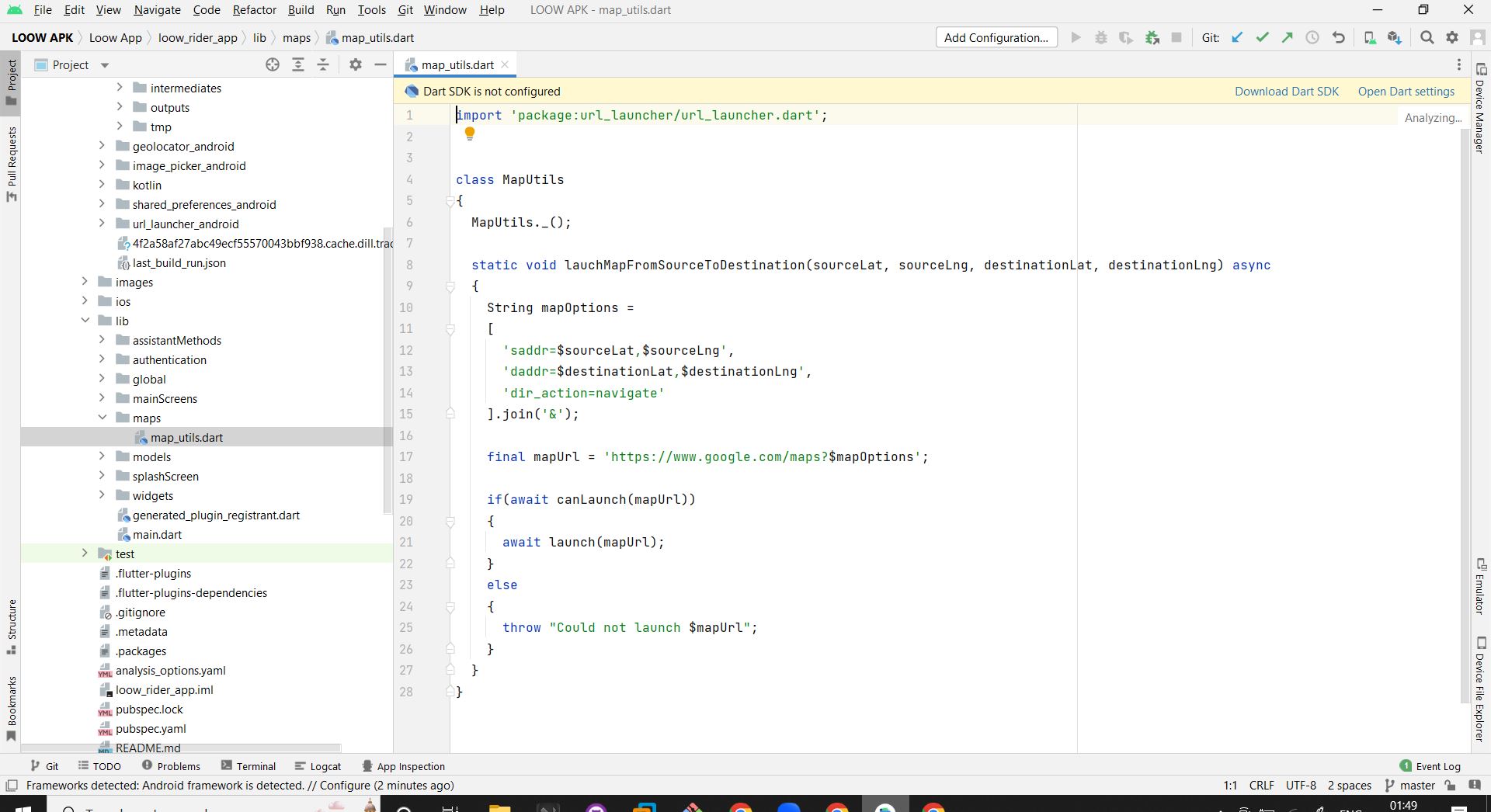Click the yellow lightbulb quick-fix icon

(x=469, y=134)
